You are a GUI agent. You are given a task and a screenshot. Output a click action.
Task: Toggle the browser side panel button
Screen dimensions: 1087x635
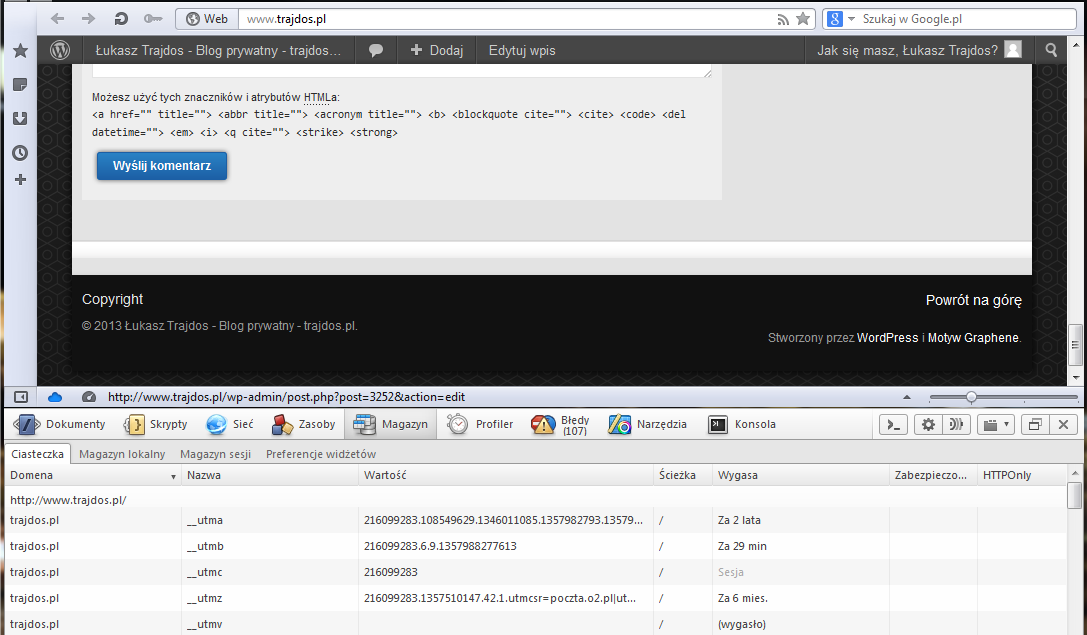[x=20, y=397]
